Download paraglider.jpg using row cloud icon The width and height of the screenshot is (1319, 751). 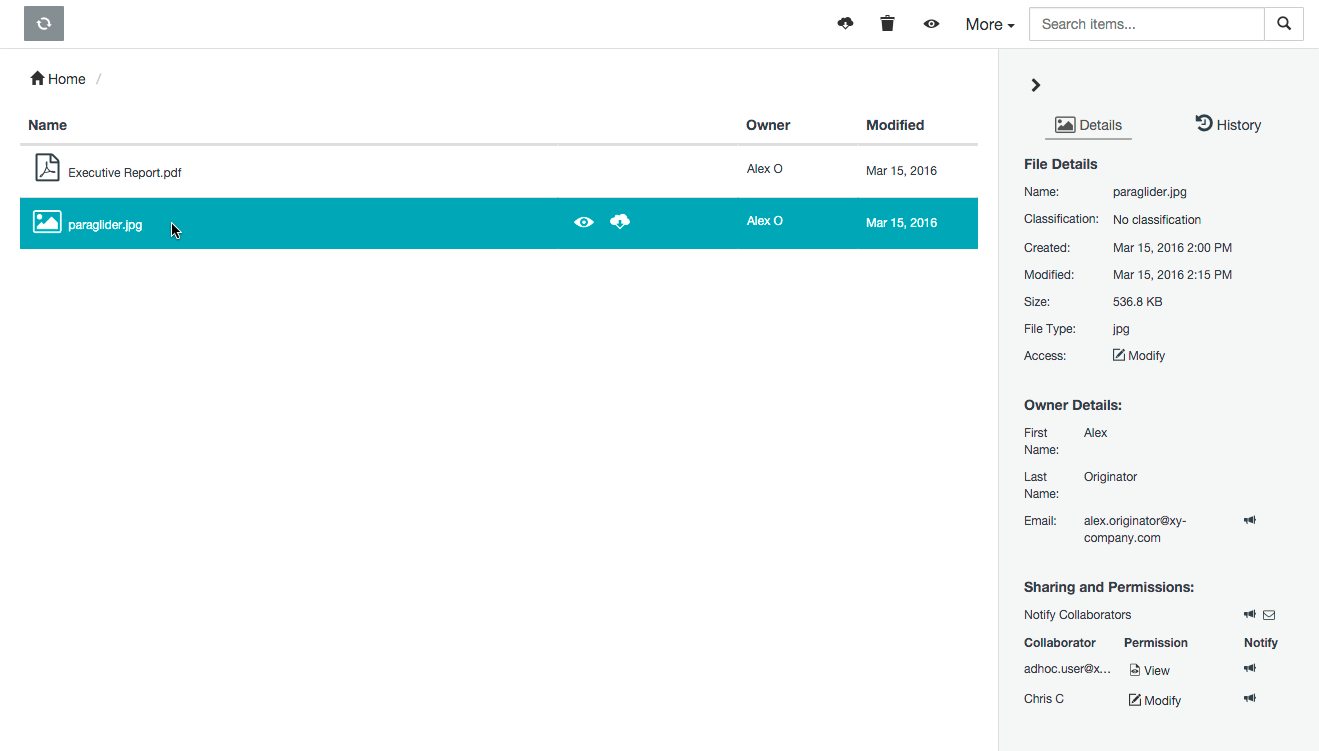pos(620,222)
